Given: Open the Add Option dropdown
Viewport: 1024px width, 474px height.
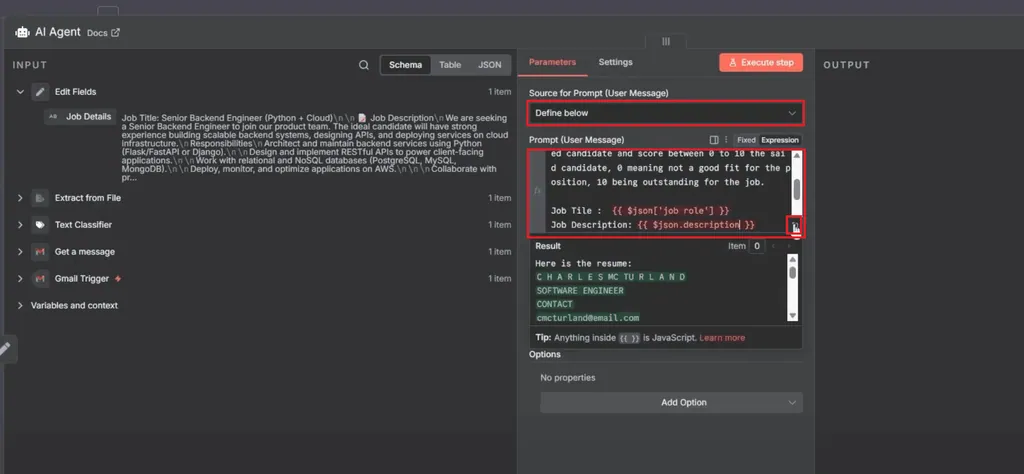Looking at the screenshot, I should point(671,402).
